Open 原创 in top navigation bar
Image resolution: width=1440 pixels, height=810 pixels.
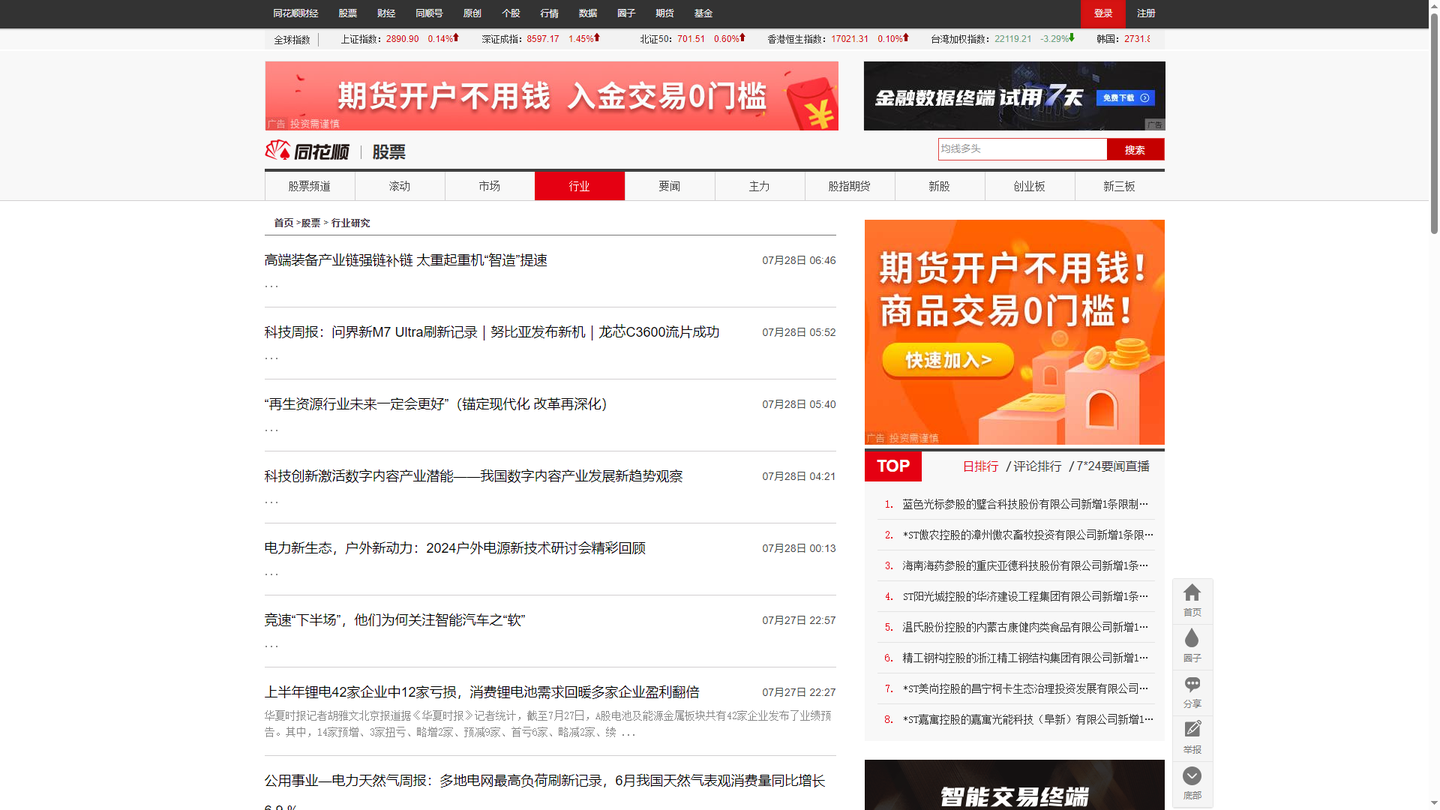pos(472,14)
